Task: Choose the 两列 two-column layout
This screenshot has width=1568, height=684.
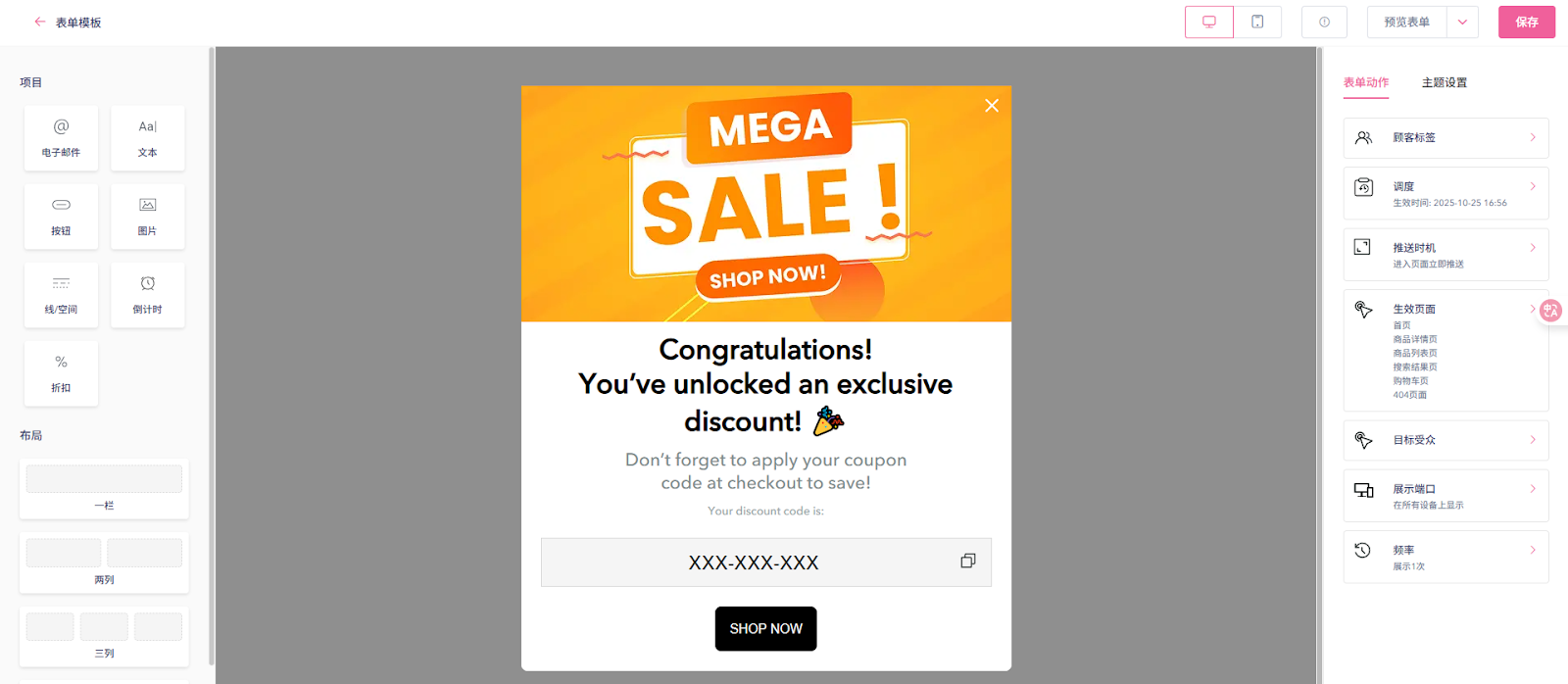Action: [x=104, y=562]
